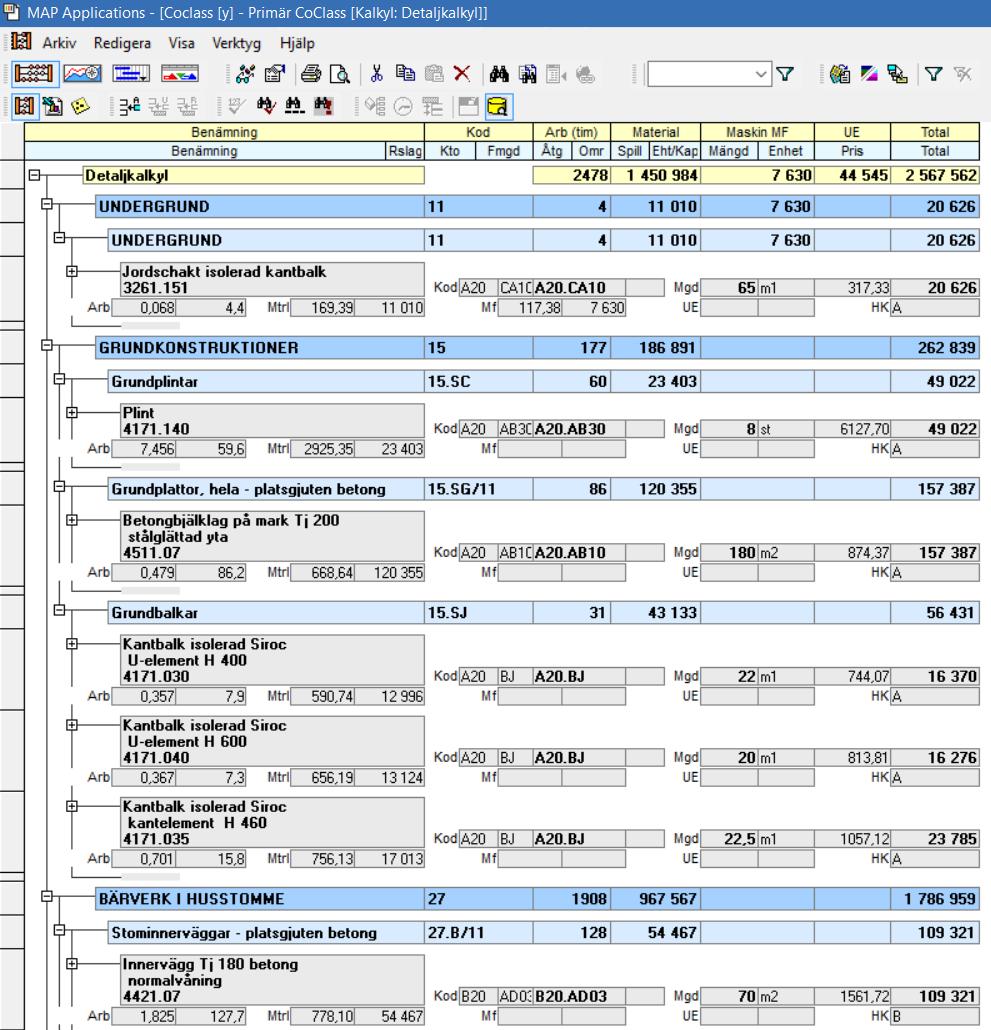Click the molecule-like structure icon in the toolbar
991x1030 pixels.
[245, 74]
